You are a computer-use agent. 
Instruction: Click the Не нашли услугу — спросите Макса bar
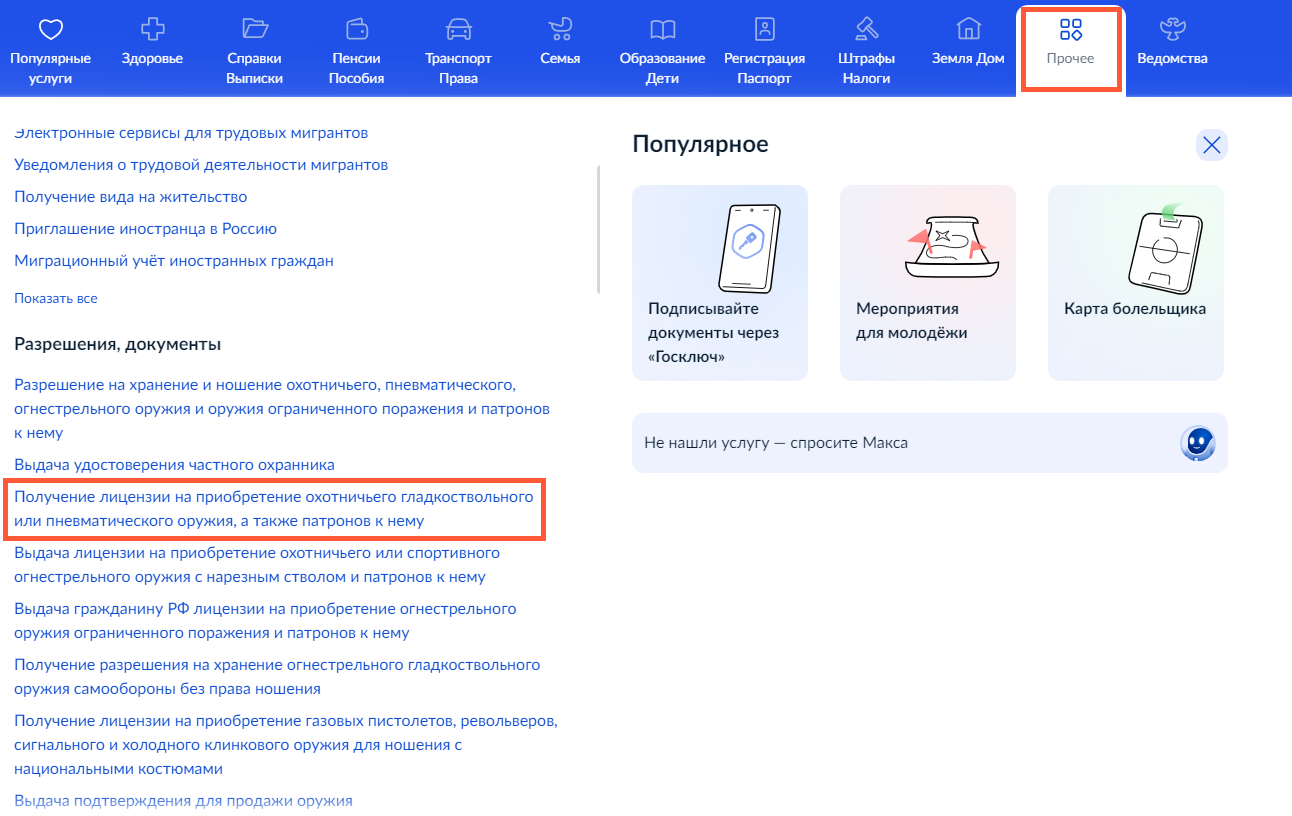coord(929,442)
